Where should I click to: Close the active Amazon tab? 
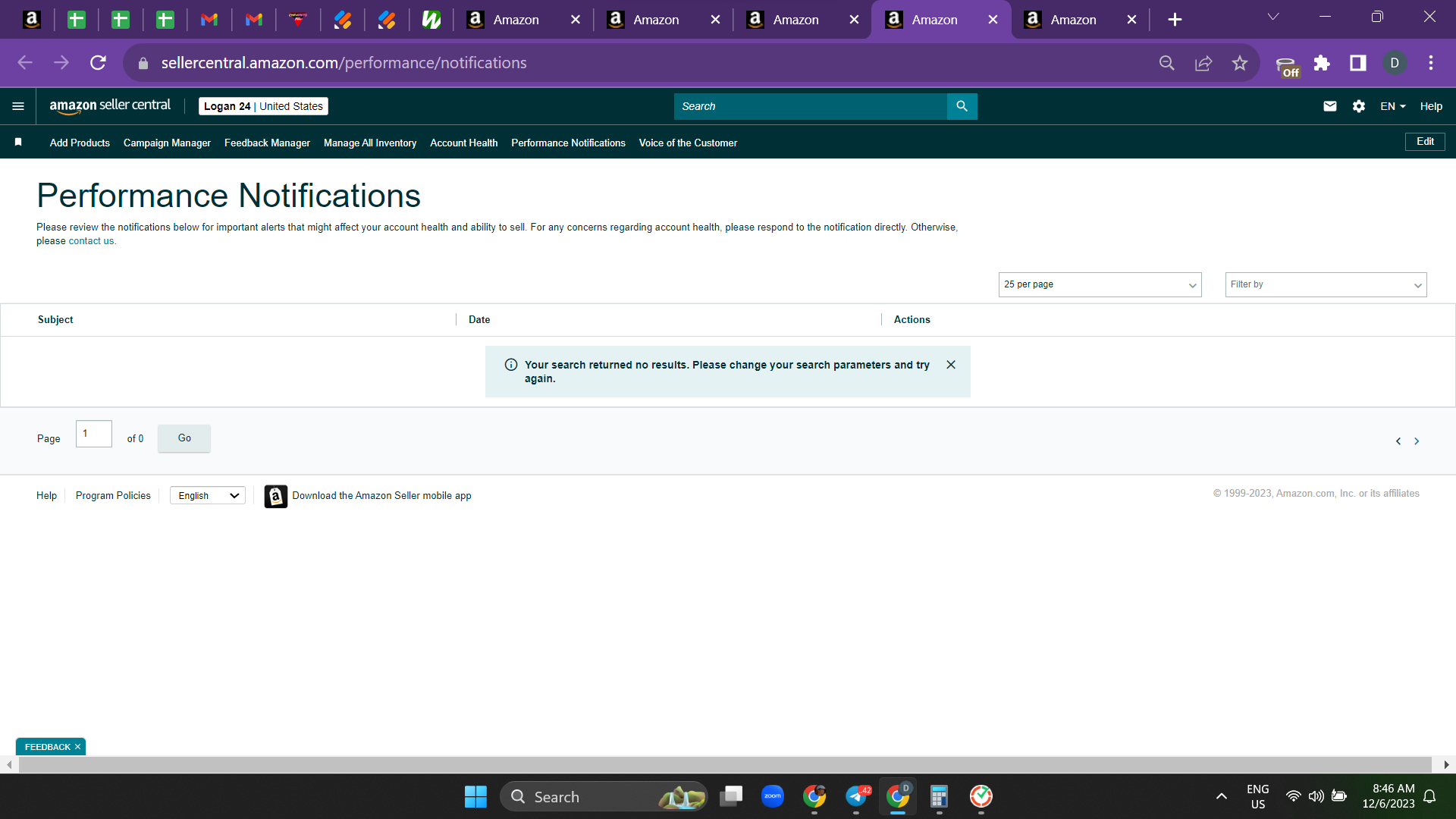[993, 20]
